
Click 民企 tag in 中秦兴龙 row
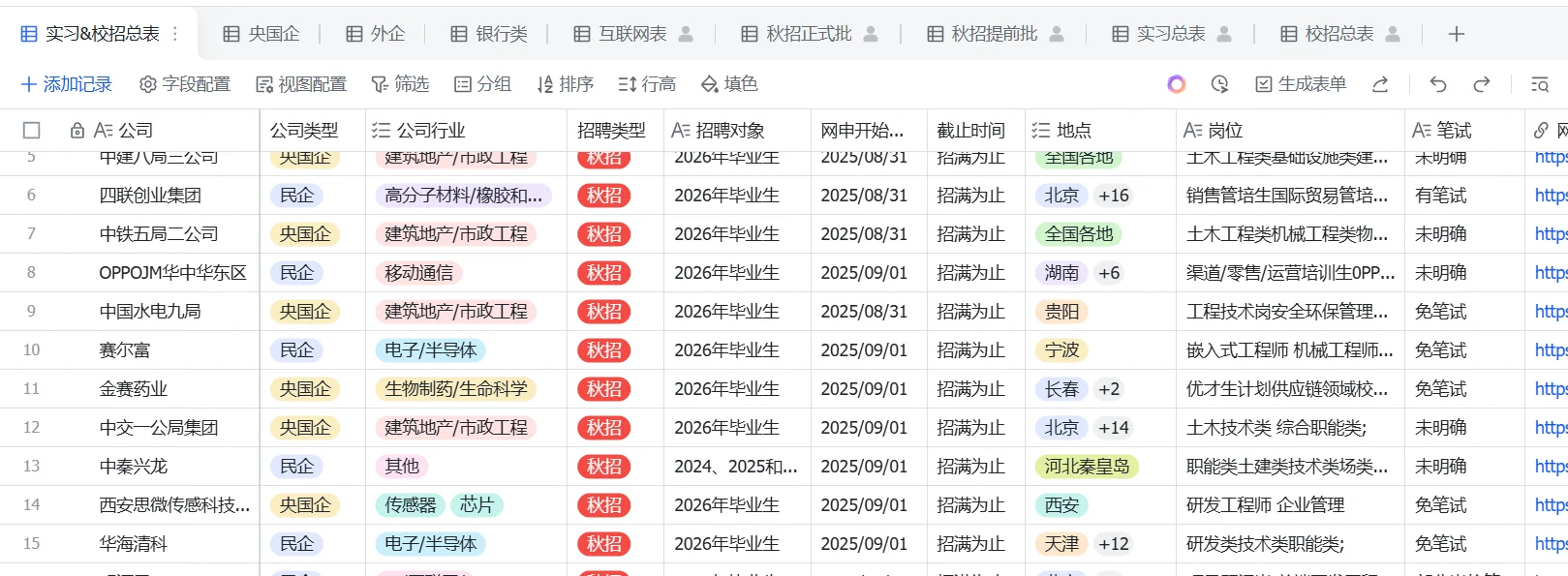pos(296,467)
